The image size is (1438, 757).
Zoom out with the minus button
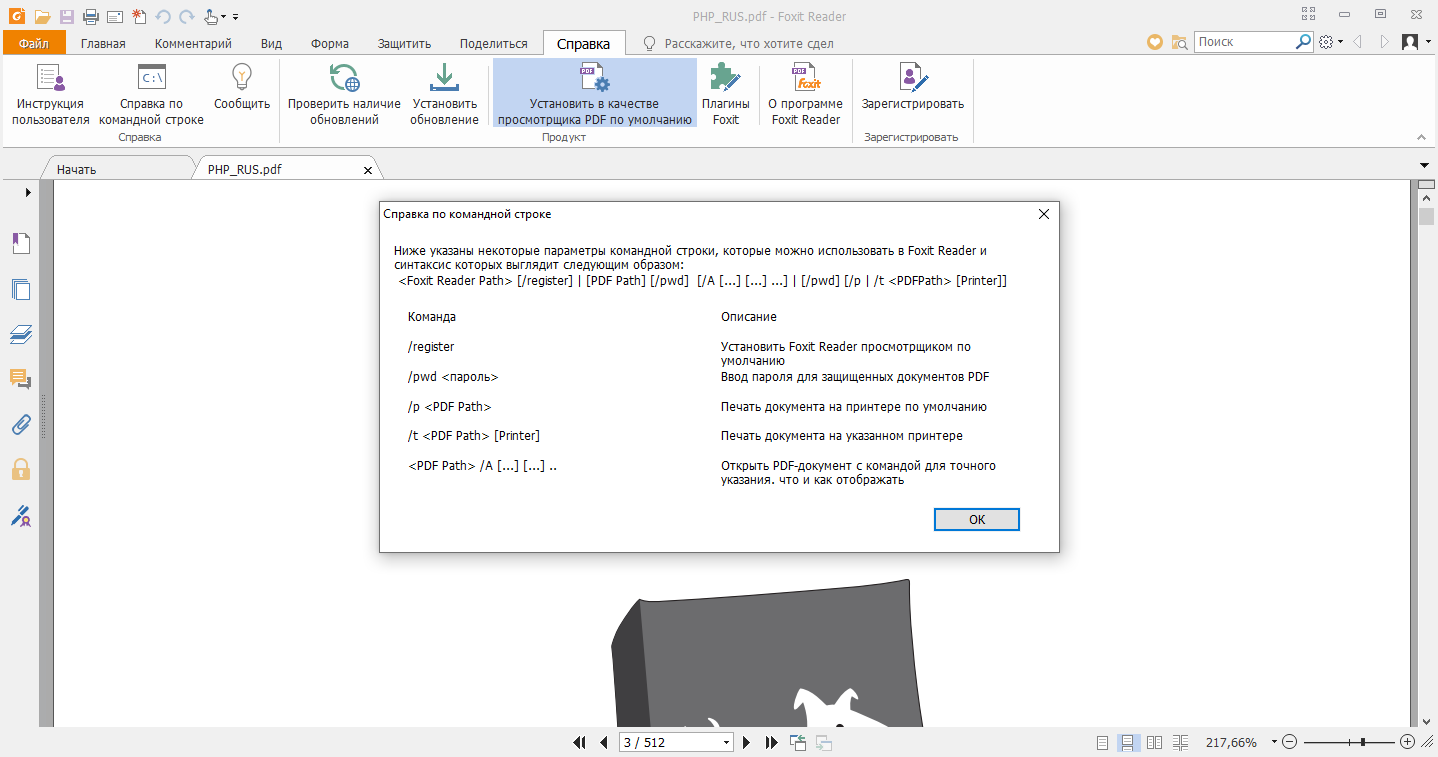[1290, 742]
